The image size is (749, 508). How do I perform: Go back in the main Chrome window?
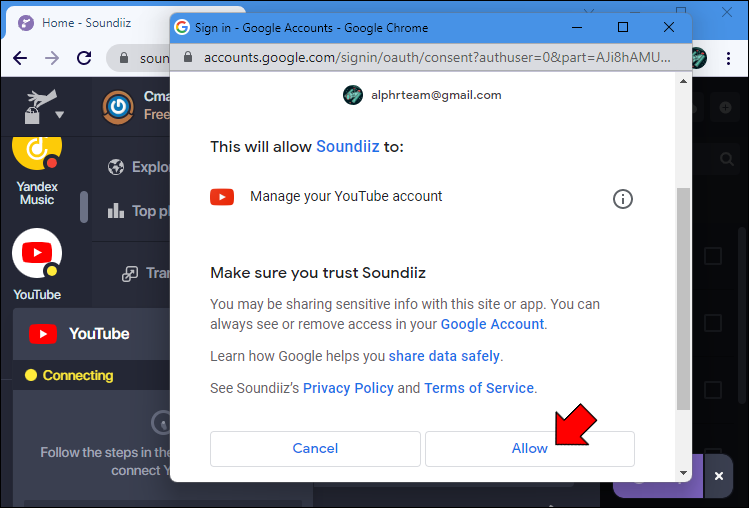pyautogui.click(x=20, y=58)
